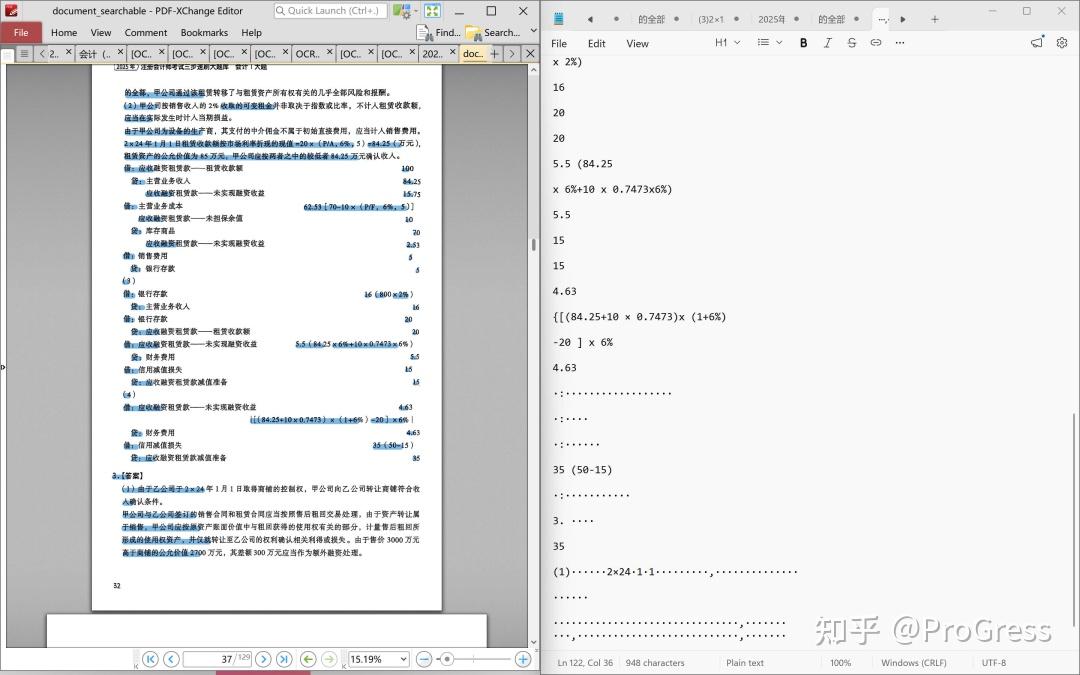Open the Home tab in PDF-XChange Editor

(64, 32)
